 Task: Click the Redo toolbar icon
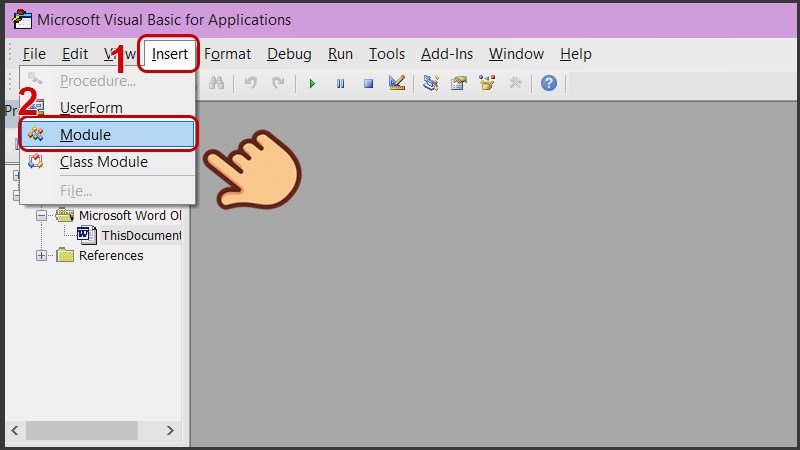point(278,83)
